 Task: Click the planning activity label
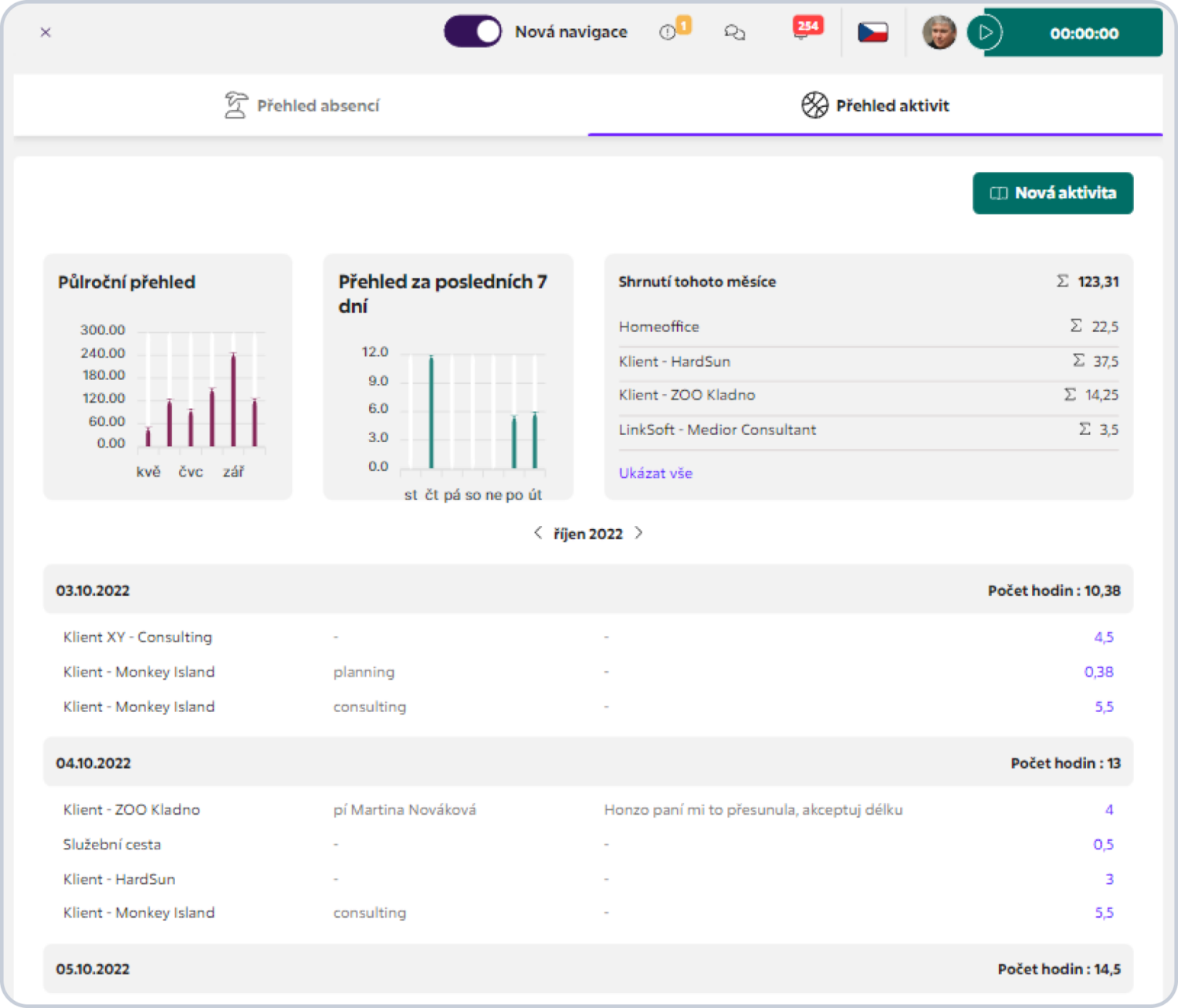[364, 672]
